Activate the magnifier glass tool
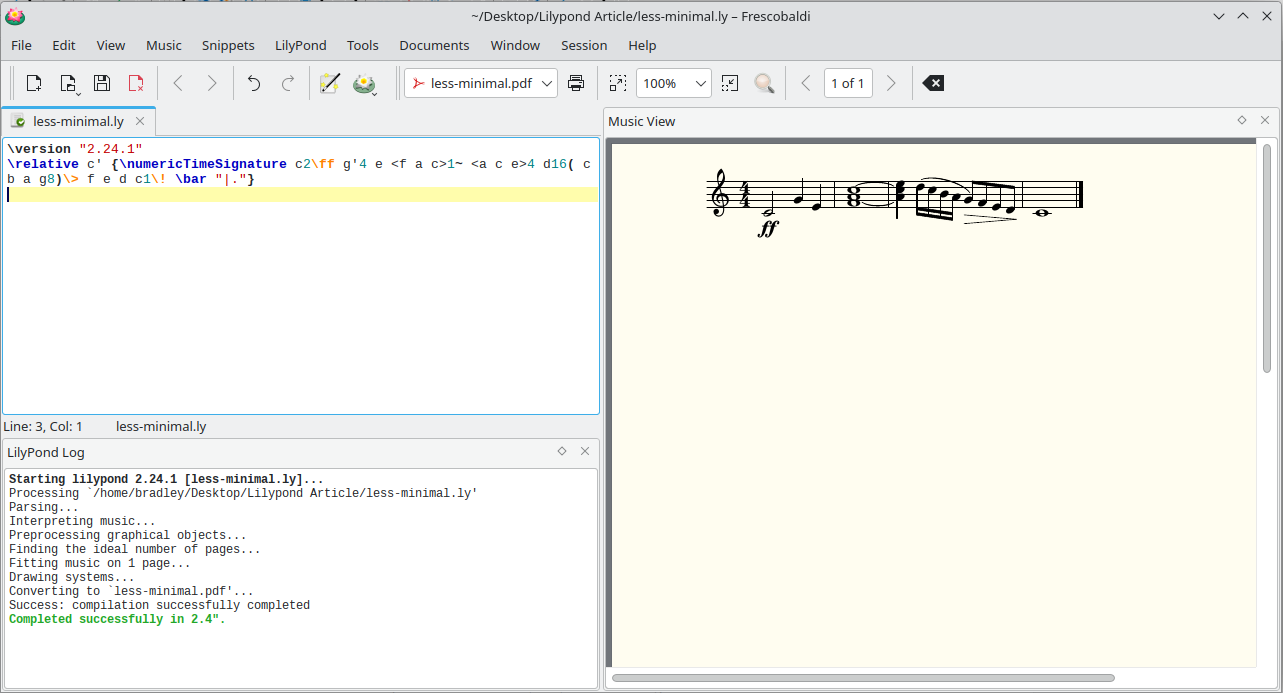The height and width of the screenshot is (693, 1283). click(x=764, y=84)
